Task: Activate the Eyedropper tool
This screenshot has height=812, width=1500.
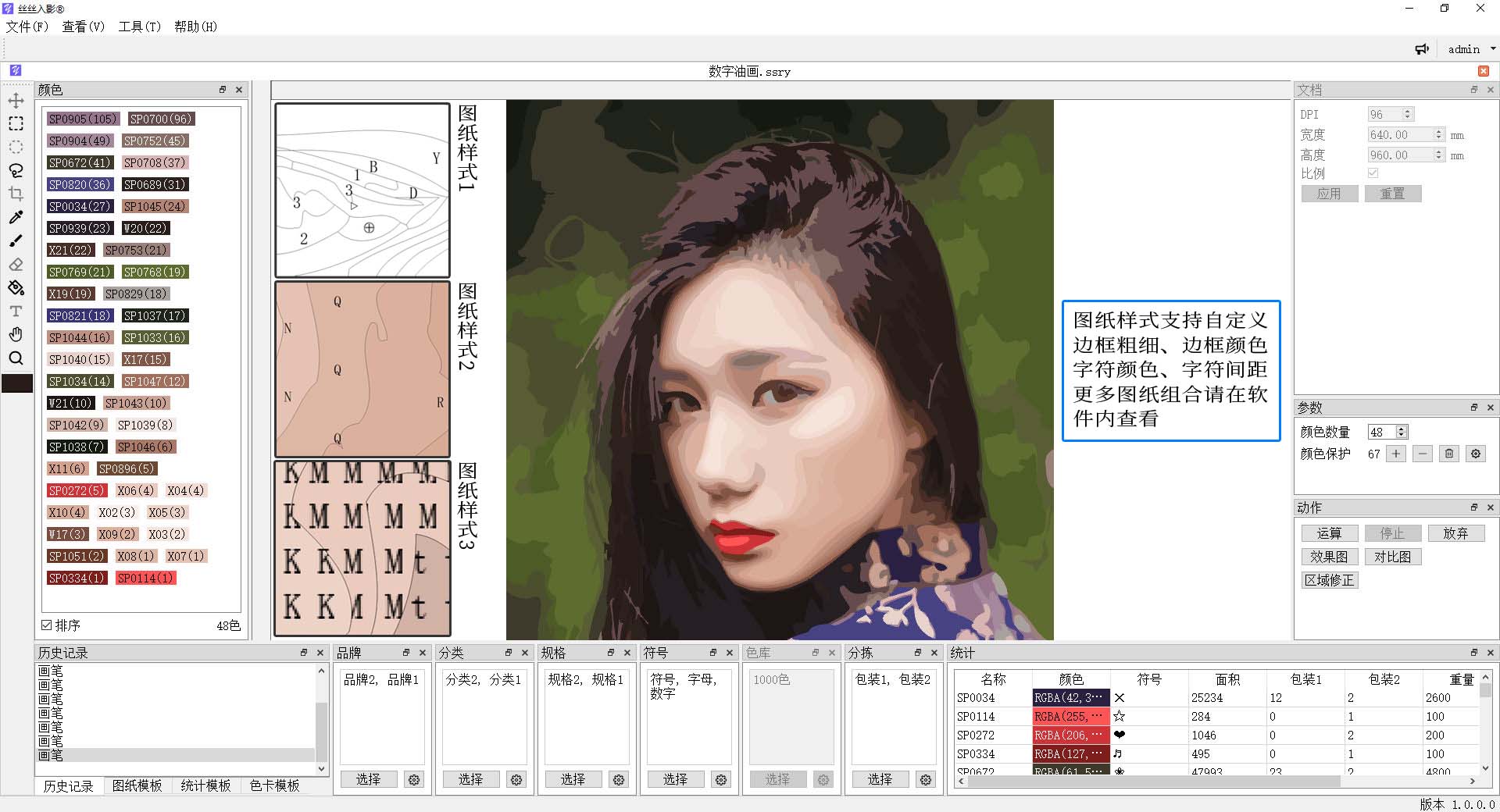Action: point(16,218)
